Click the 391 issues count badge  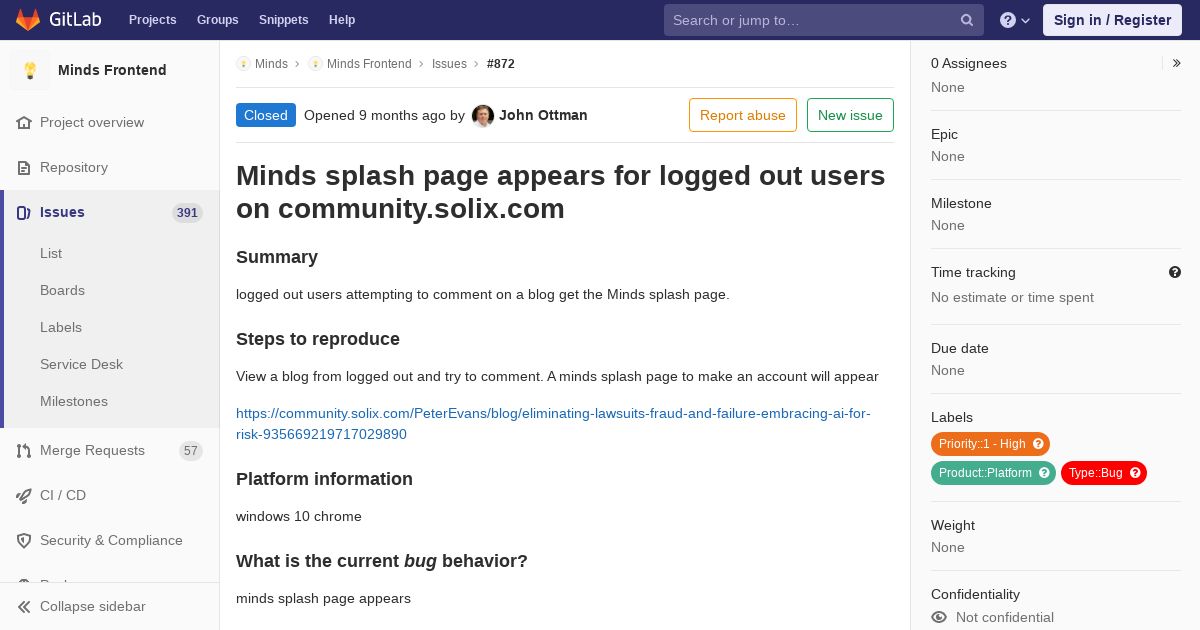tap(187, 213)
